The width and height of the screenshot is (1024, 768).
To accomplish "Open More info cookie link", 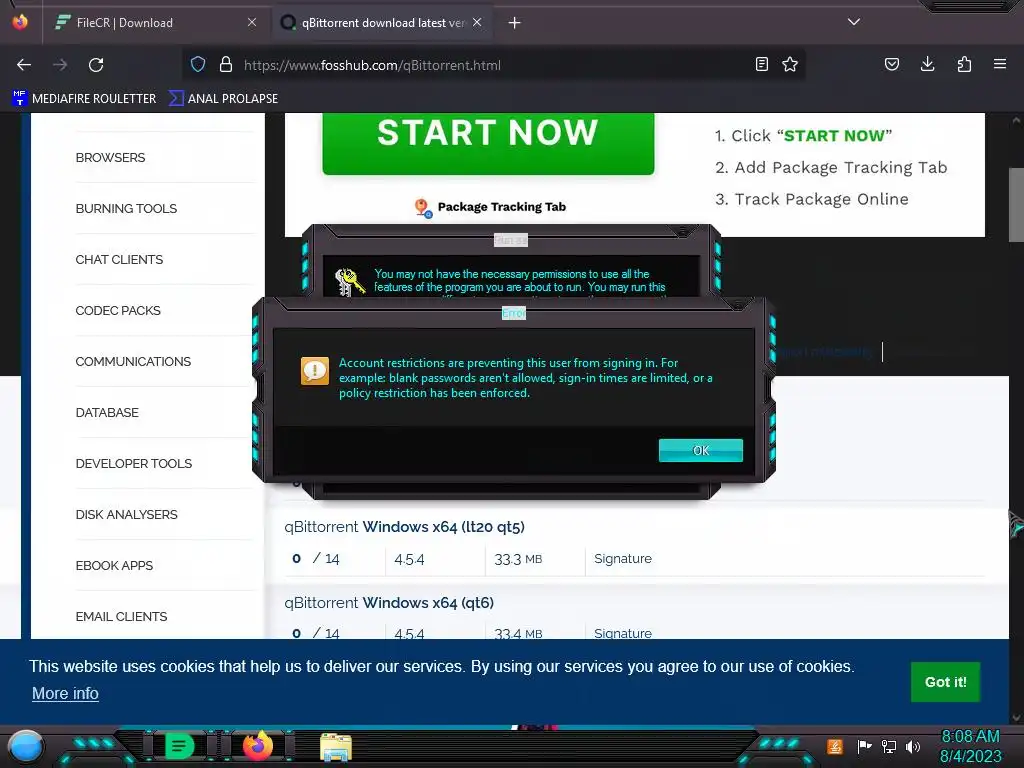I will (x=65, y=694).
